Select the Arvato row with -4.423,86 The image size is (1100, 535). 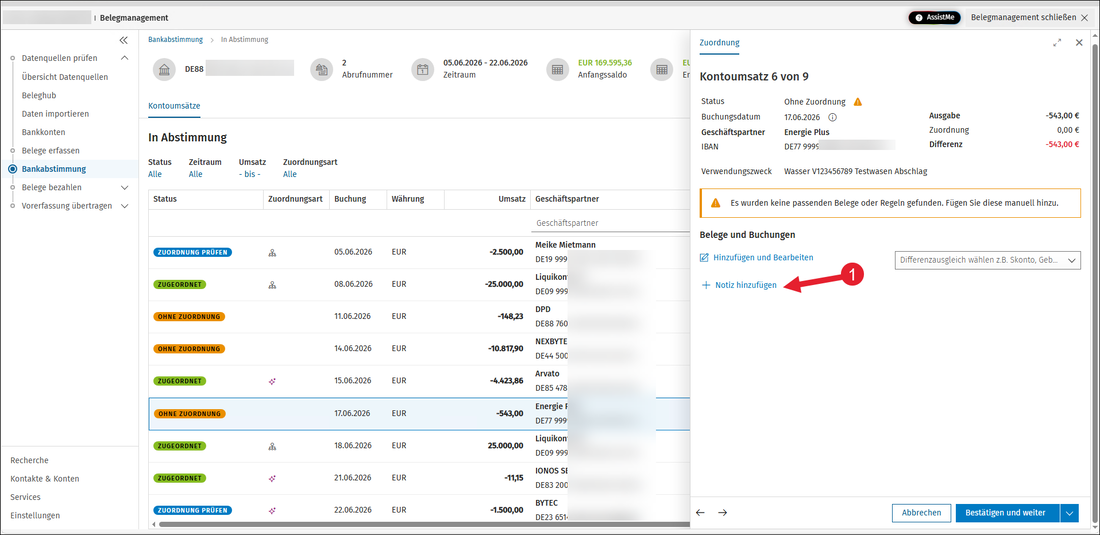[420, 381]
